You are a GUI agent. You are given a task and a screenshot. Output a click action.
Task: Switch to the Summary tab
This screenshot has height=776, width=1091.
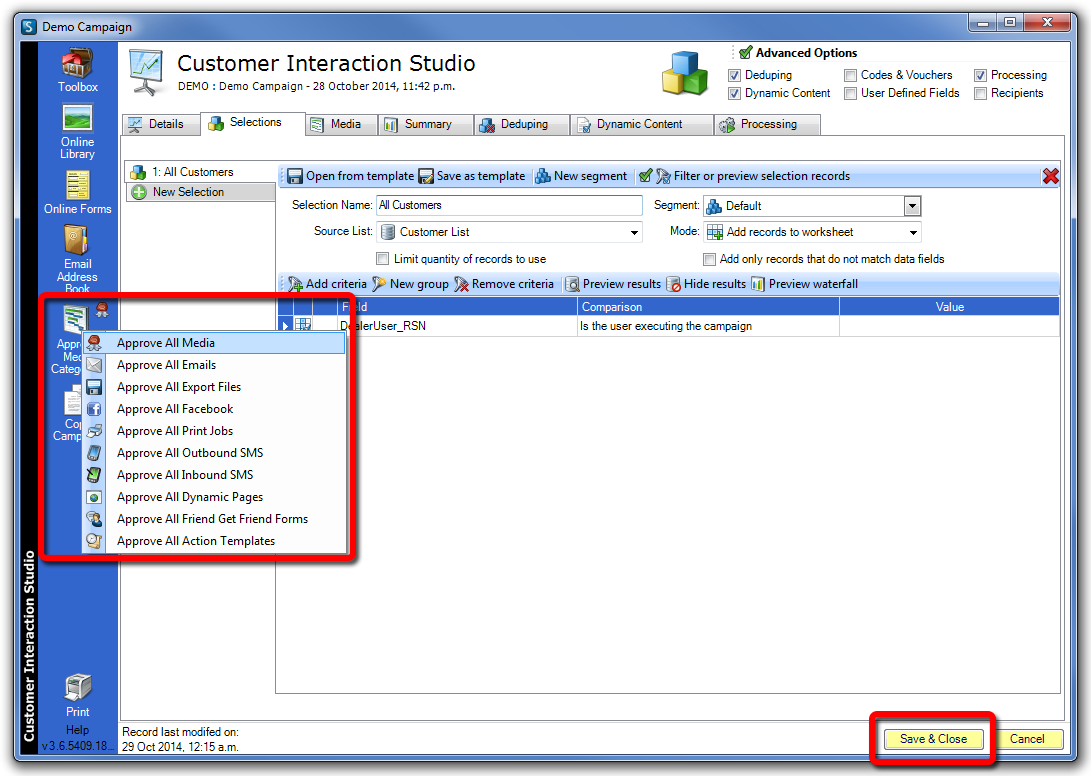pyautogui.click(x=426, y=125)
